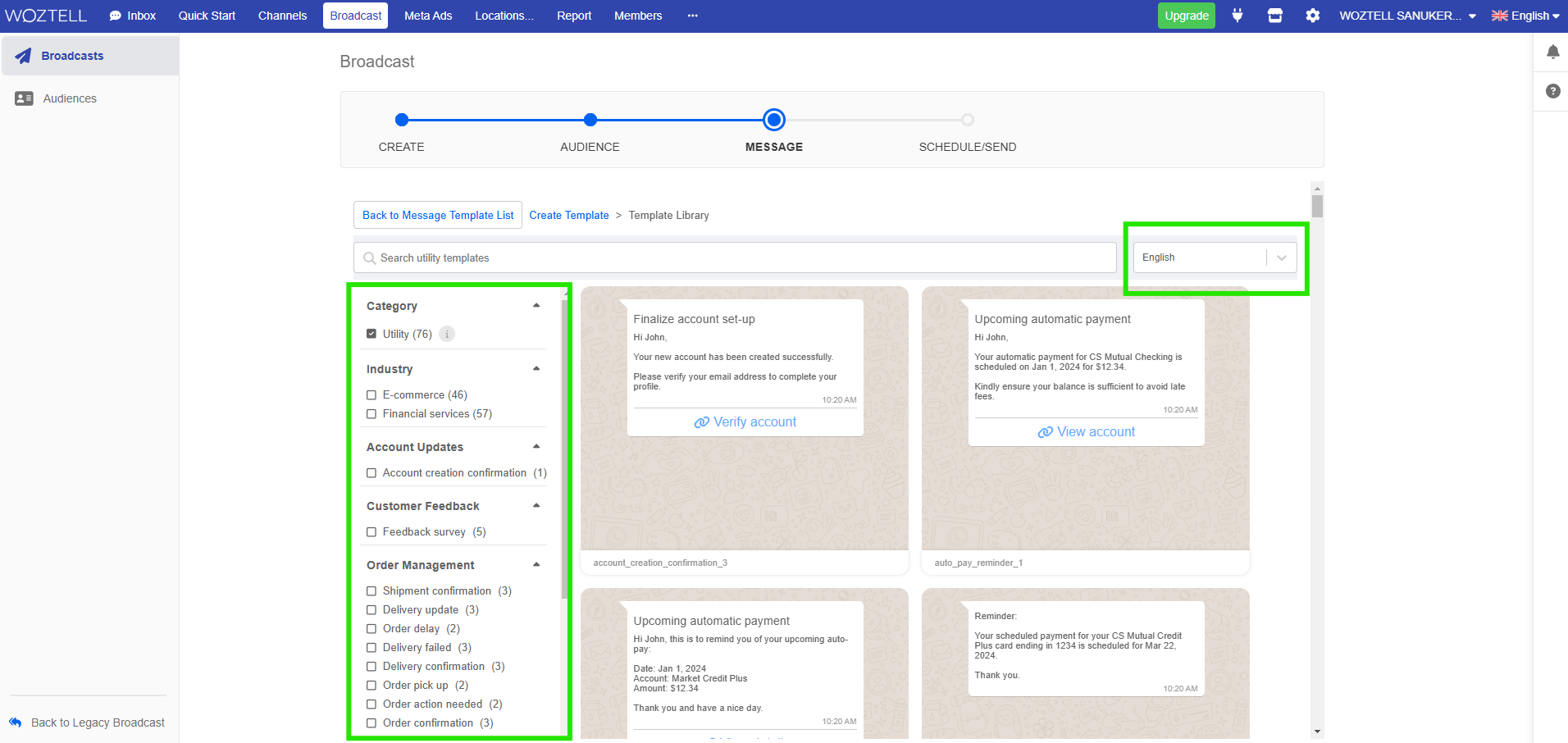Open settings via the gear icon
This screenshot has width=1568, height=743.
(x=1312, y=15)
